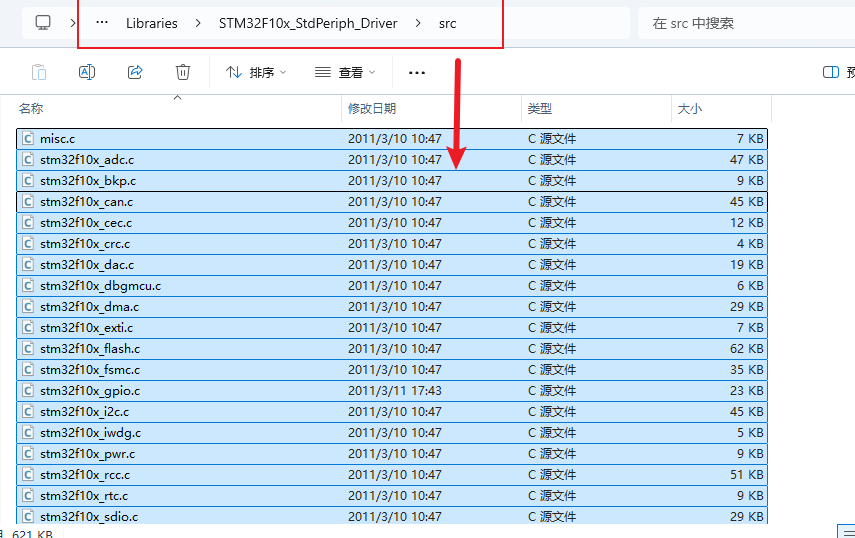Open the hidden breadcrumb folders ellipsis

tap(102, 23)
